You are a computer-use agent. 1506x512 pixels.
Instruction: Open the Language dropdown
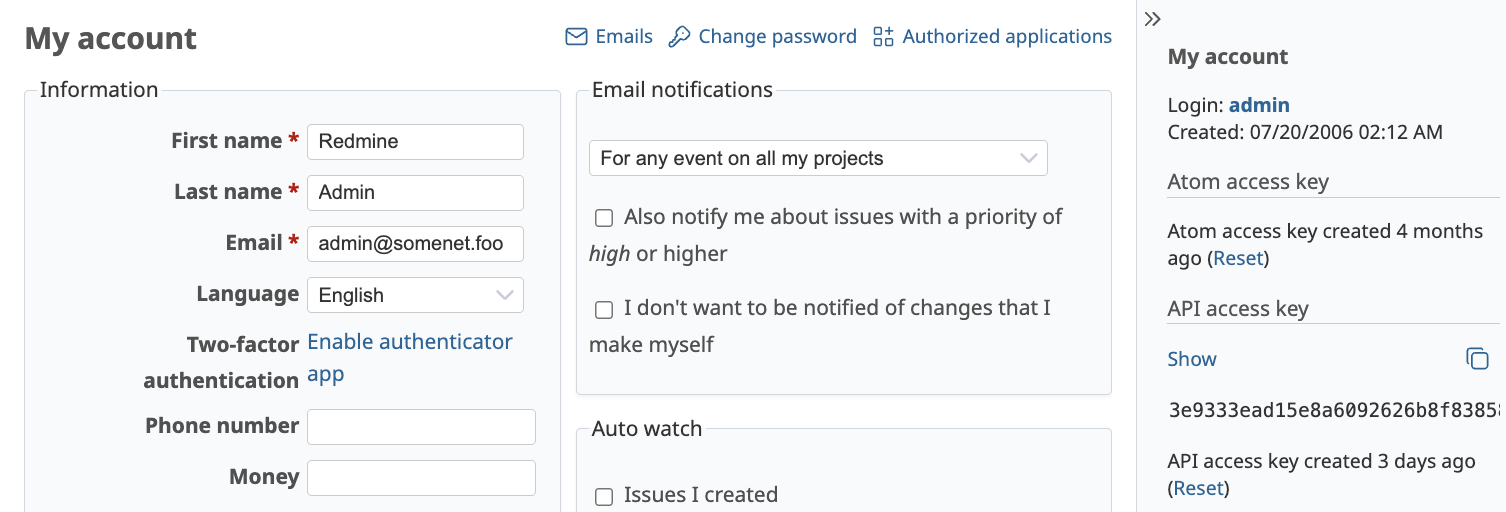pyautogui.click(x=415, y=295)
